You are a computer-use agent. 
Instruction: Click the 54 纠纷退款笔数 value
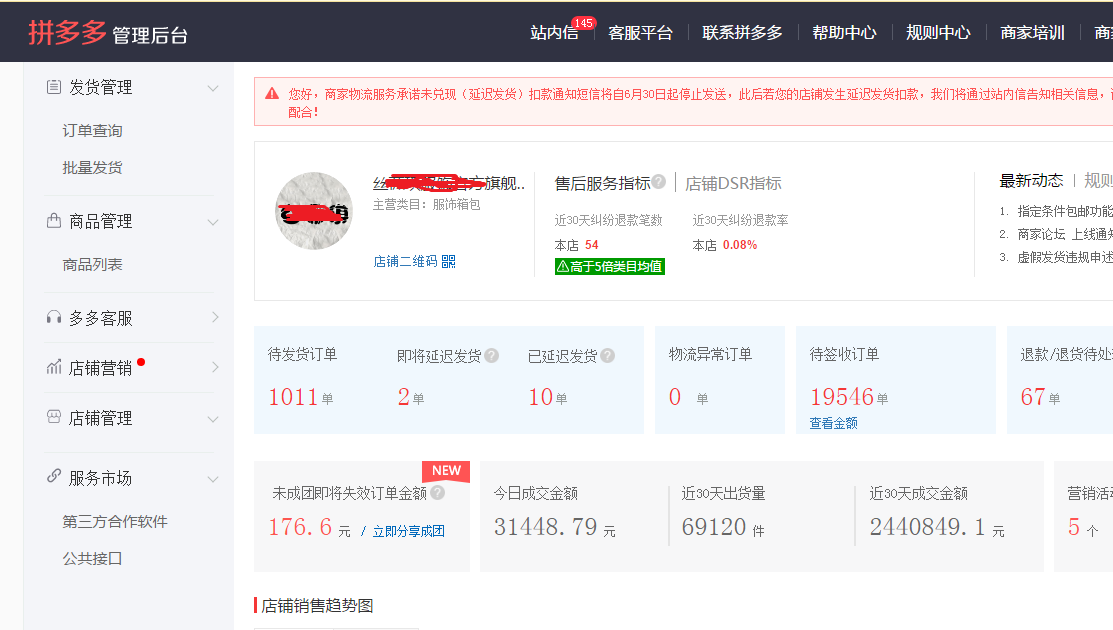click(591, 245)
